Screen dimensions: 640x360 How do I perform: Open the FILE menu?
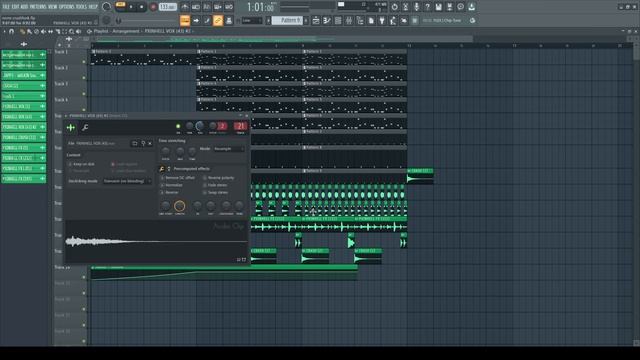pos(6,7)
